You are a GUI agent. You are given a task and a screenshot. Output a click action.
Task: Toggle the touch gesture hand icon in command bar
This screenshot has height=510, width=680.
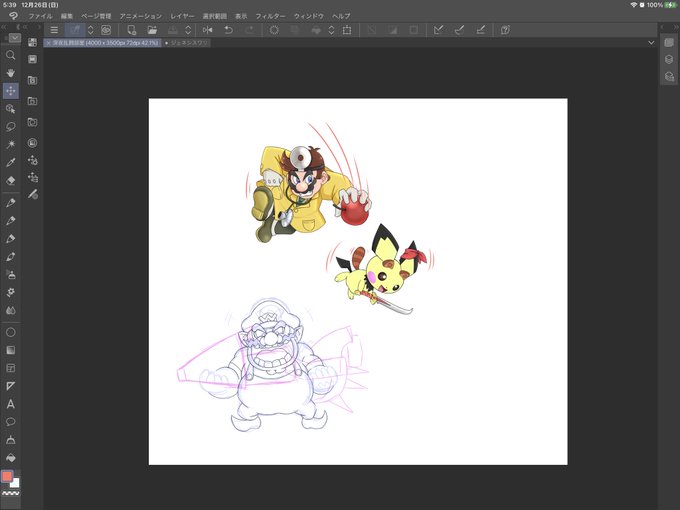point(75,30)
